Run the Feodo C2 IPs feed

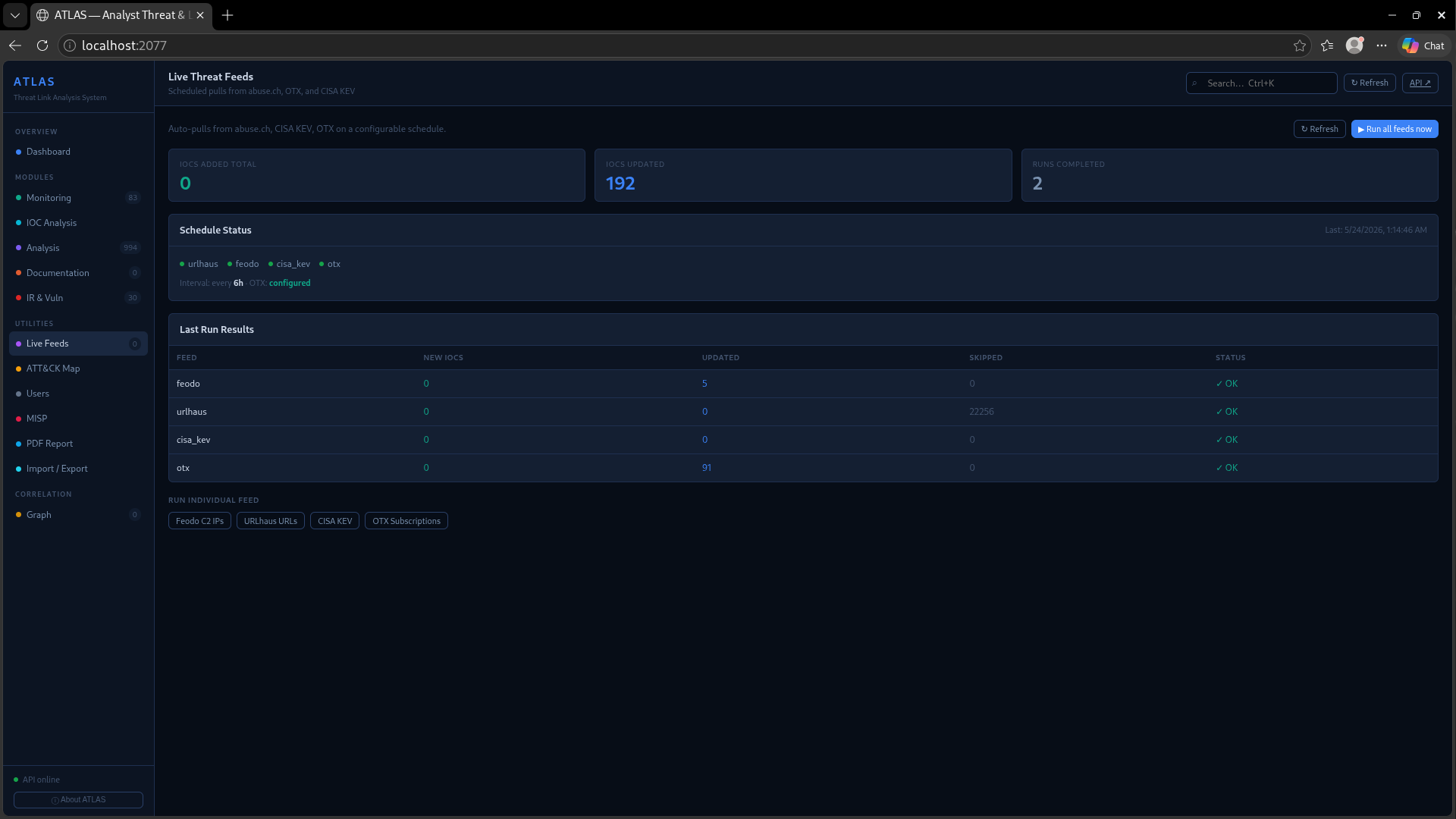(x=199, y=521)
